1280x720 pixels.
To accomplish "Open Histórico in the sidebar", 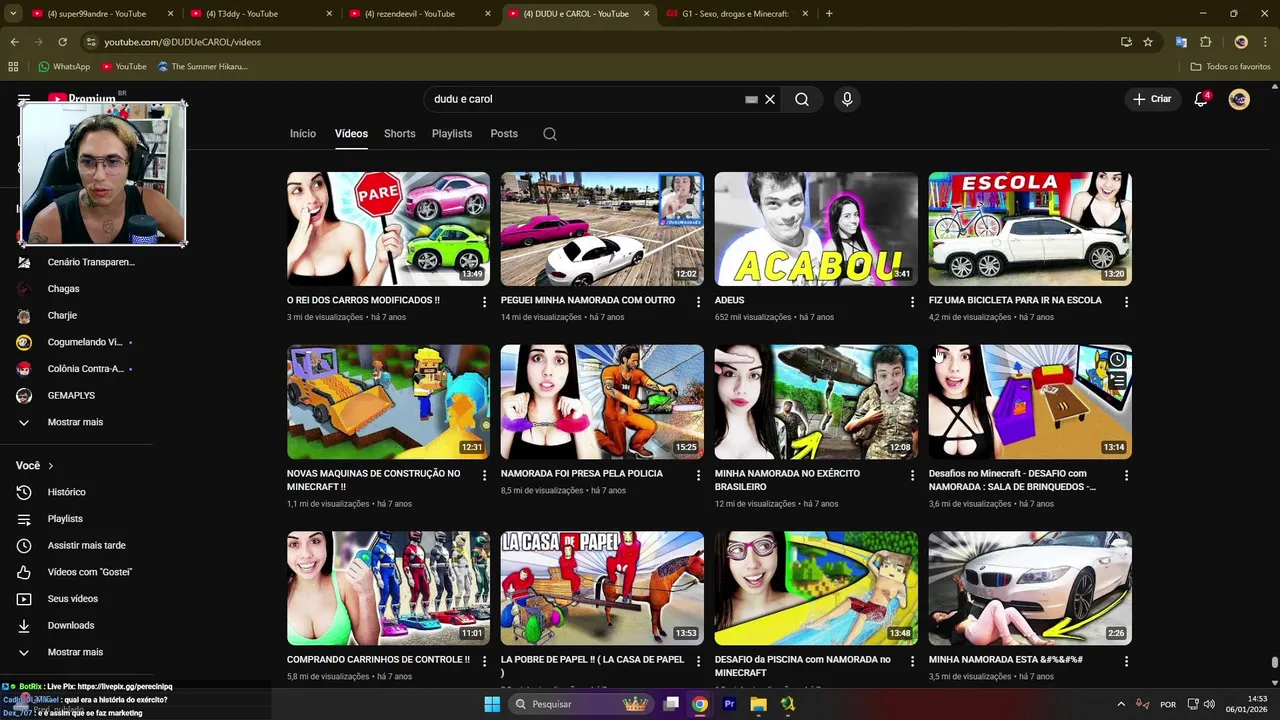I will (x=66, y=492).
